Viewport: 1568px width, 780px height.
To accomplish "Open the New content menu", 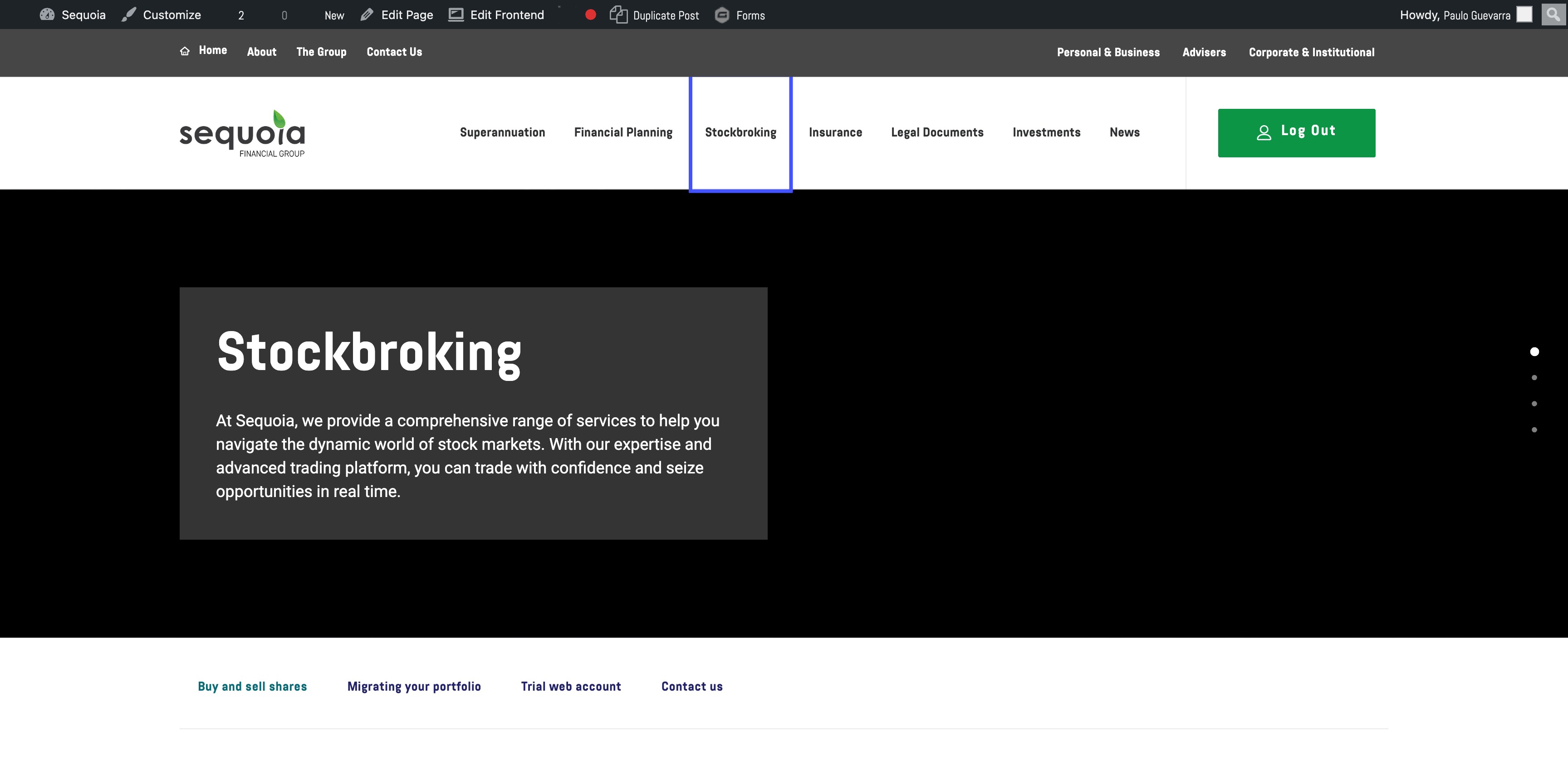I will 334,15.
